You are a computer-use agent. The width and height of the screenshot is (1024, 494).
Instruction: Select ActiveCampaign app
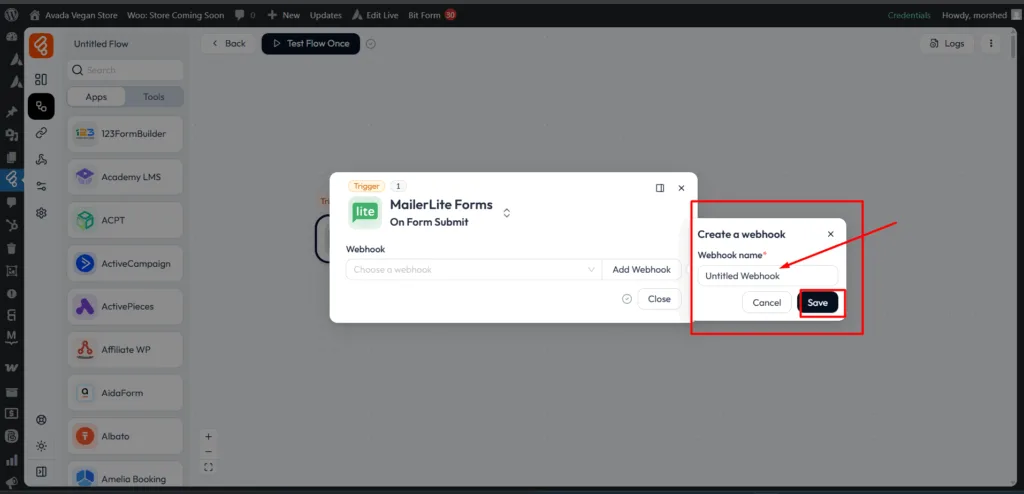click(125, 263)
